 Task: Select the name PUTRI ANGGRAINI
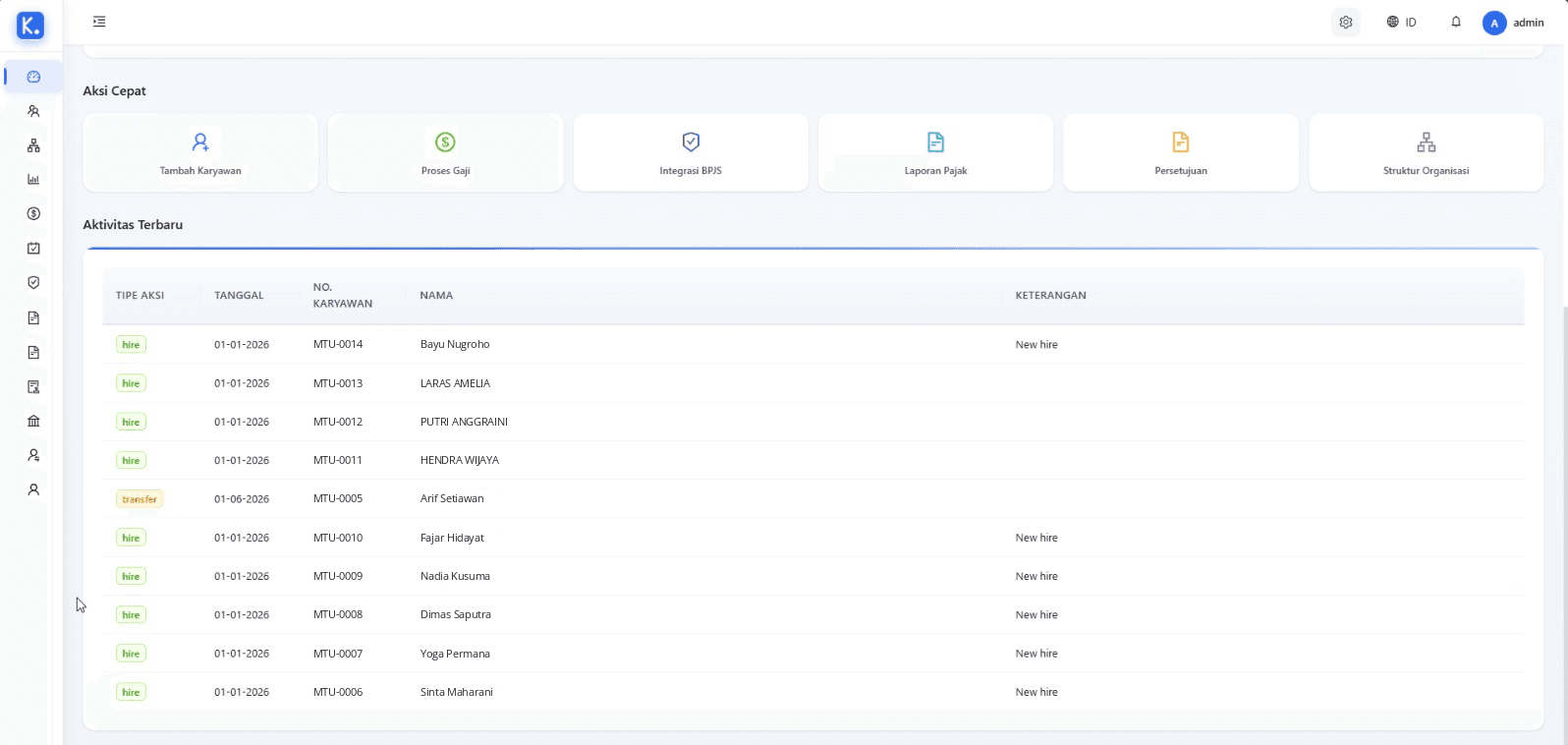tap(464, 422)
